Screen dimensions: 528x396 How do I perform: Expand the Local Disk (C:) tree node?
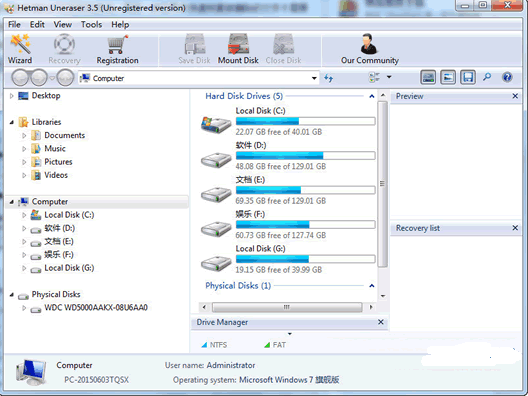24,215
